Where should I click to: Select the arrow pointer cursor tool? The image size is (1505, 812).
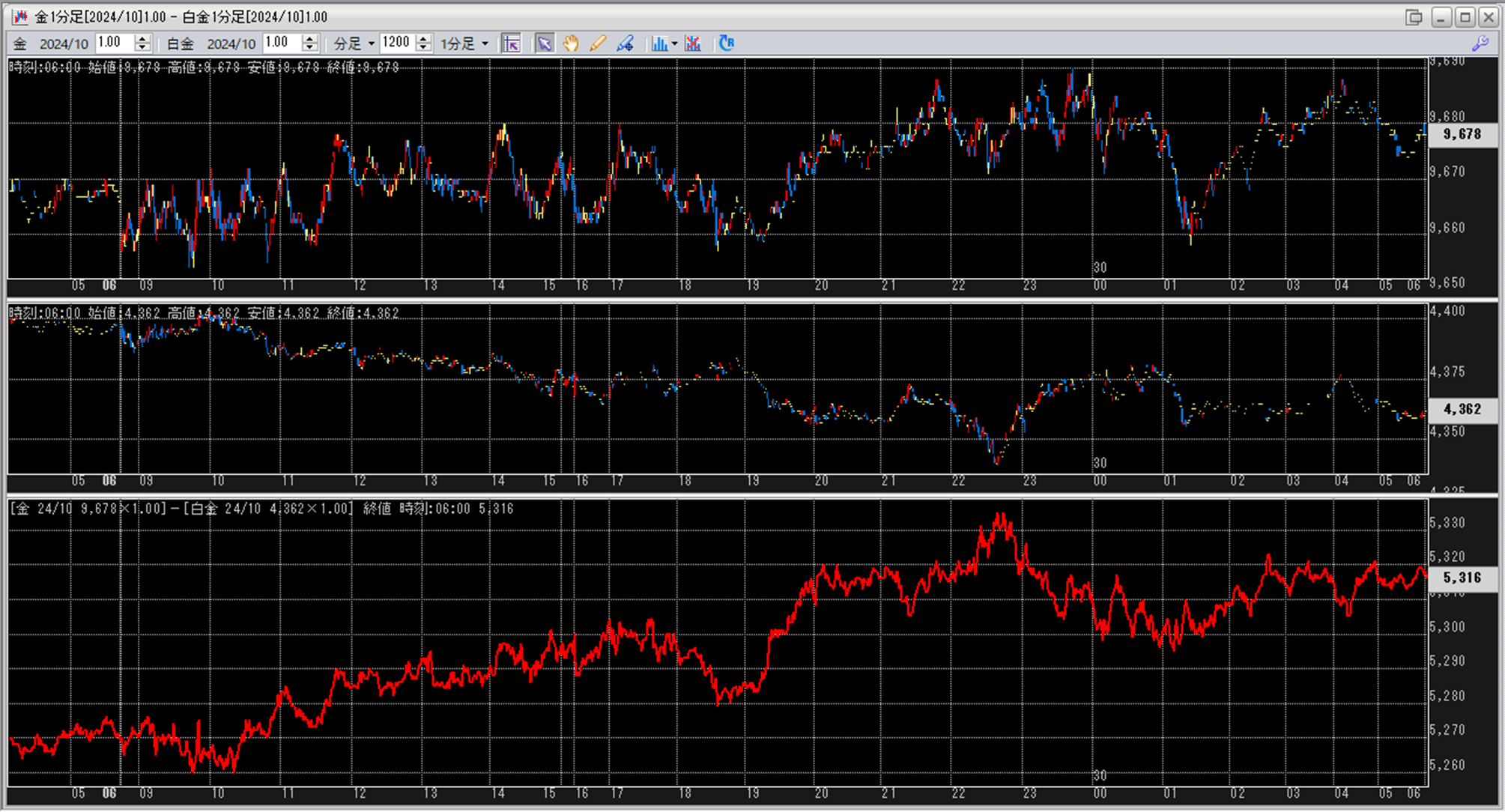pos(545,43)
